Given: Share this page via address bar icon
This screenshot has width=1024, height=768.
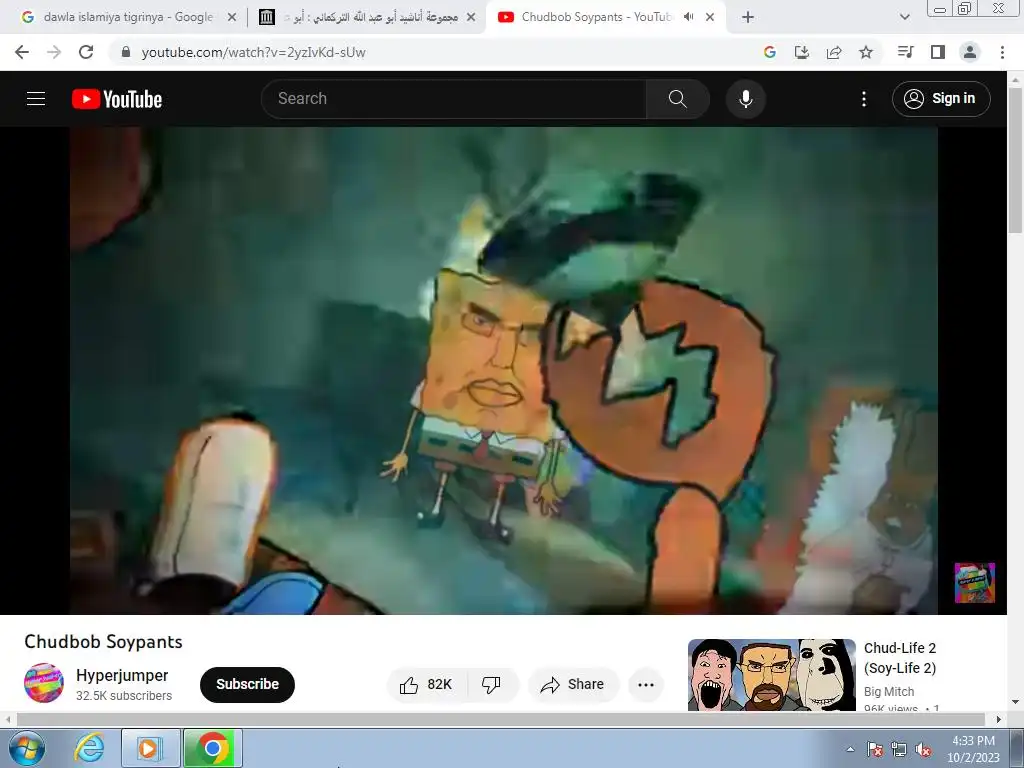Looking at the screenshot, I should (x=834, y=52).
